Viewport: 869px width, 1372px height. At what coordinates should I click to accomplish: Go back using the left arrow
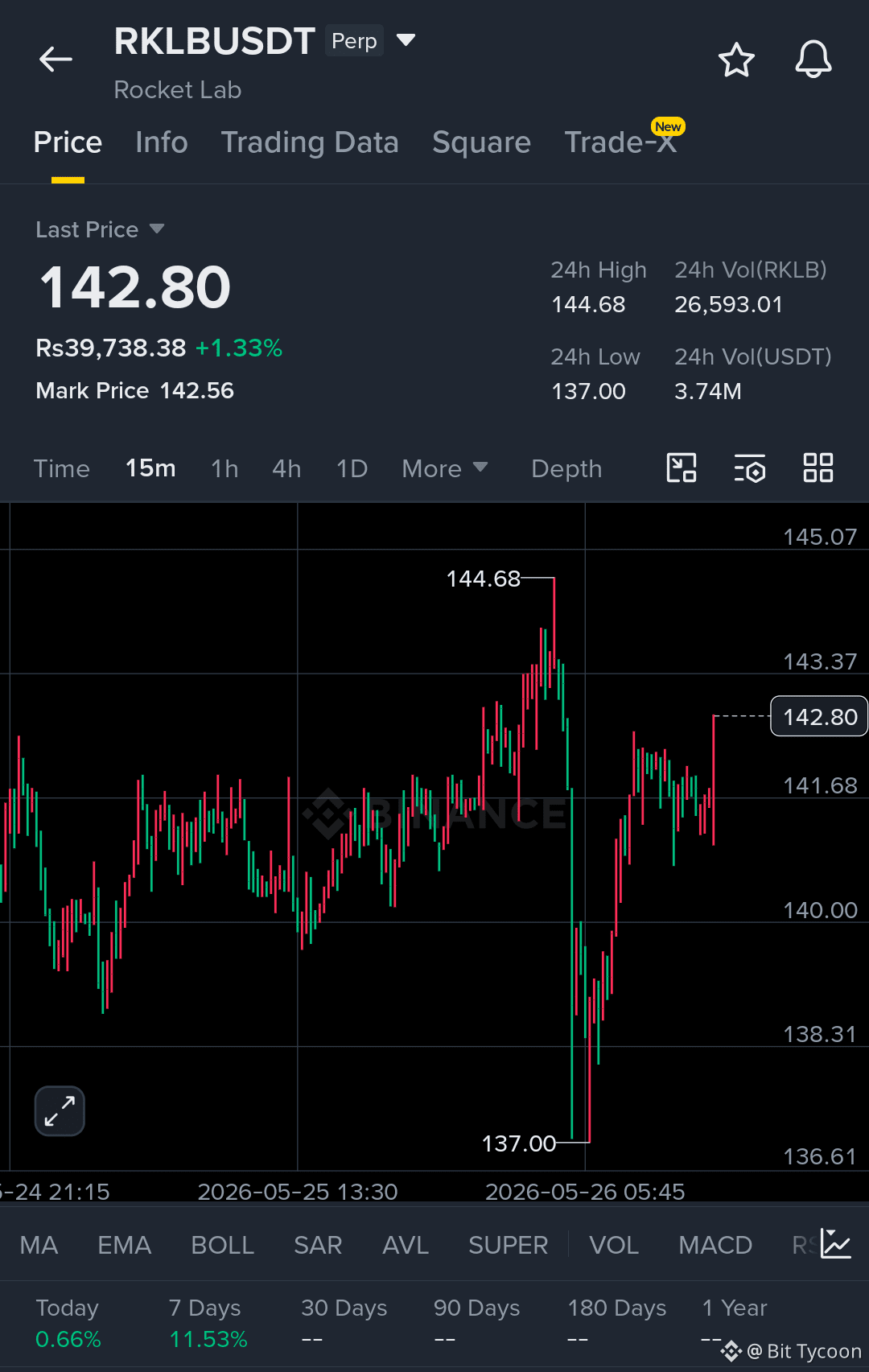click(x=56, y=59)
